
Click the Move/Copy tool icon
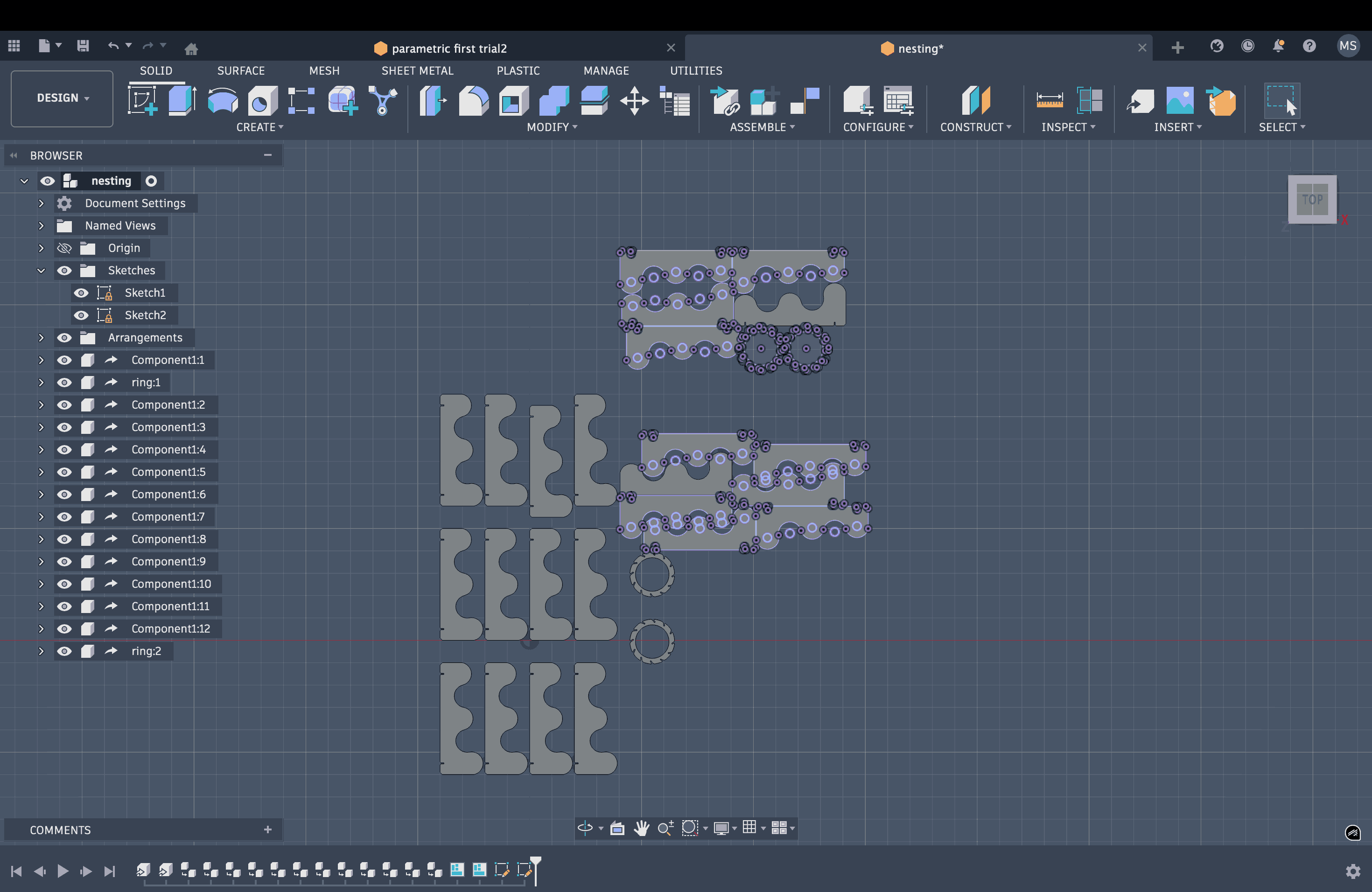(634, 101)
